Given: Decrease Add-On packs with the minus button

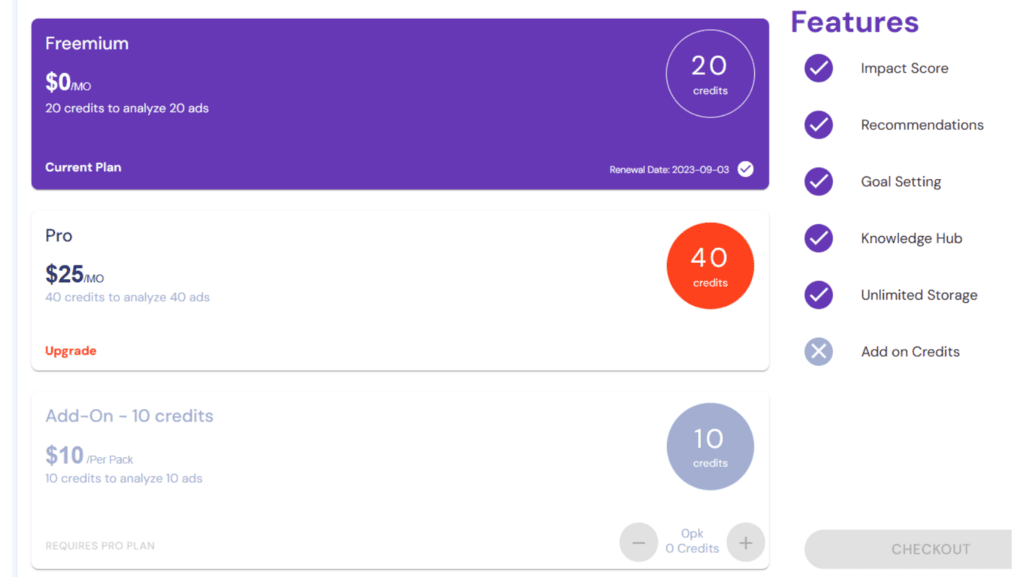Looking at the screenshot, I should [x=639, y=542].
